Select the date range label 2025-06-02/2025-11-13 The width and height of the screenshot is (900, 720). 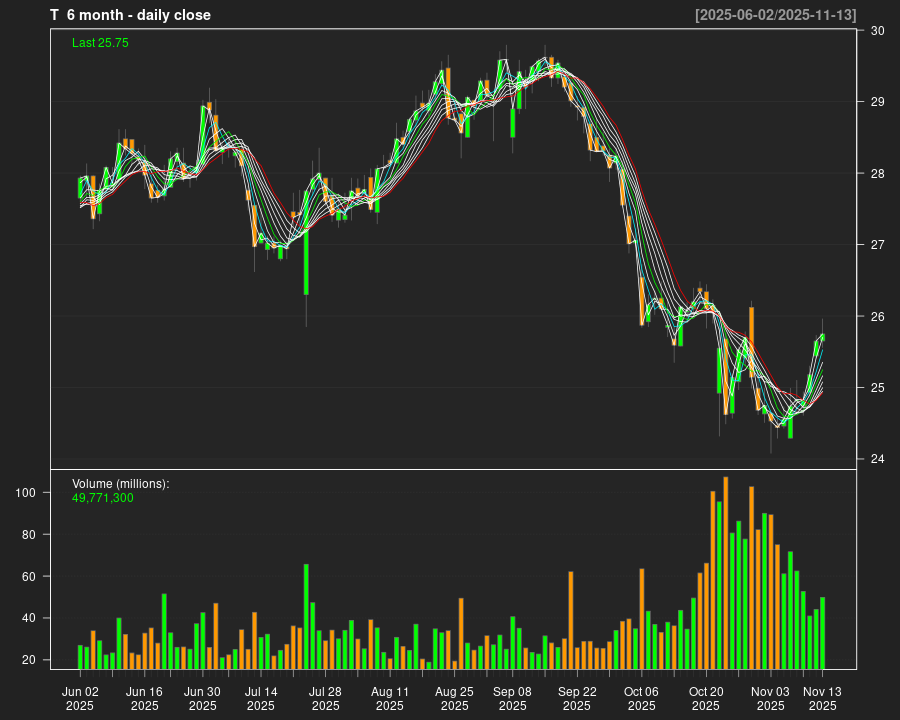pyautogui.click(x=775, y=15)
